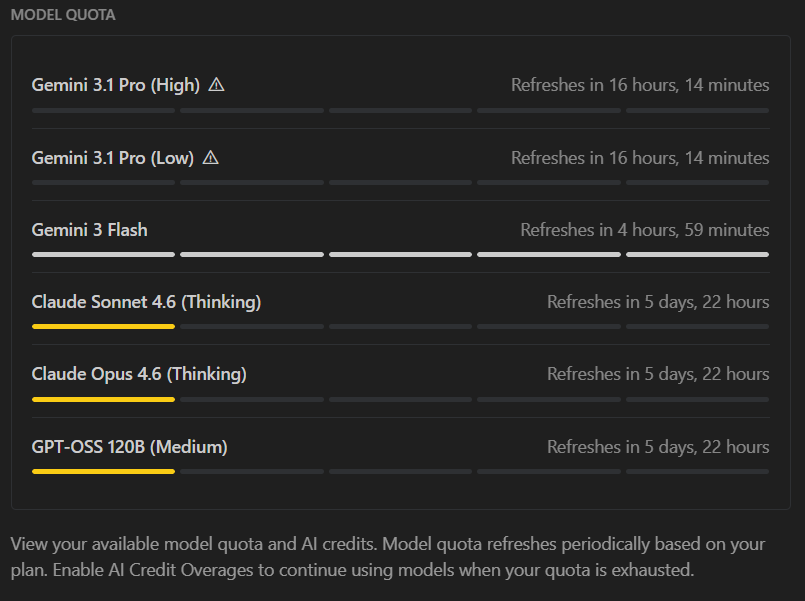Select the Gemini 3.1 Pro (High) model name
This screenshot has height=601, width=805.
click(116, 85)
